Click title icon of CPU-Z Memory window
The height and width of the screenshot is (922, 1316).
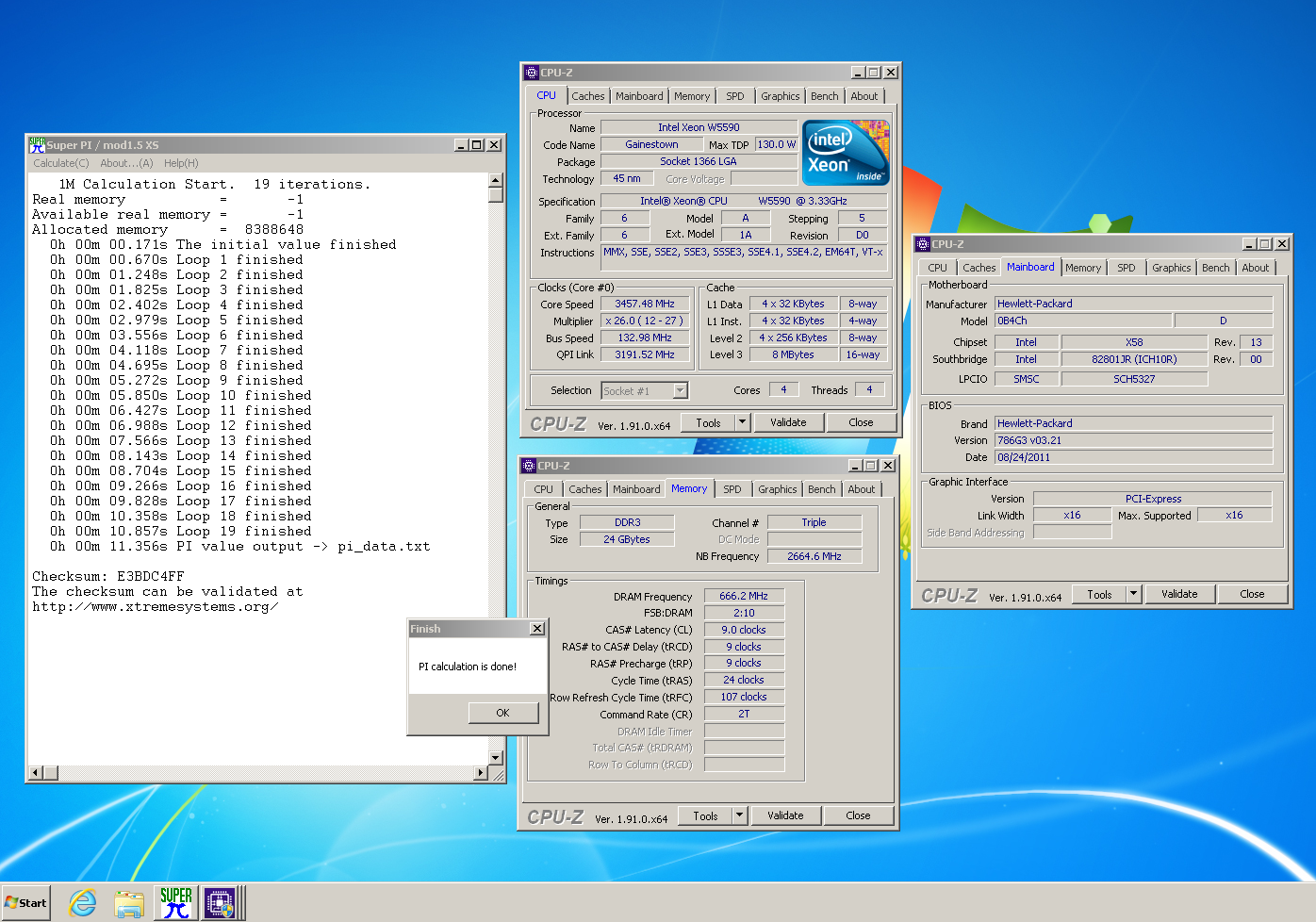(529, 466)
